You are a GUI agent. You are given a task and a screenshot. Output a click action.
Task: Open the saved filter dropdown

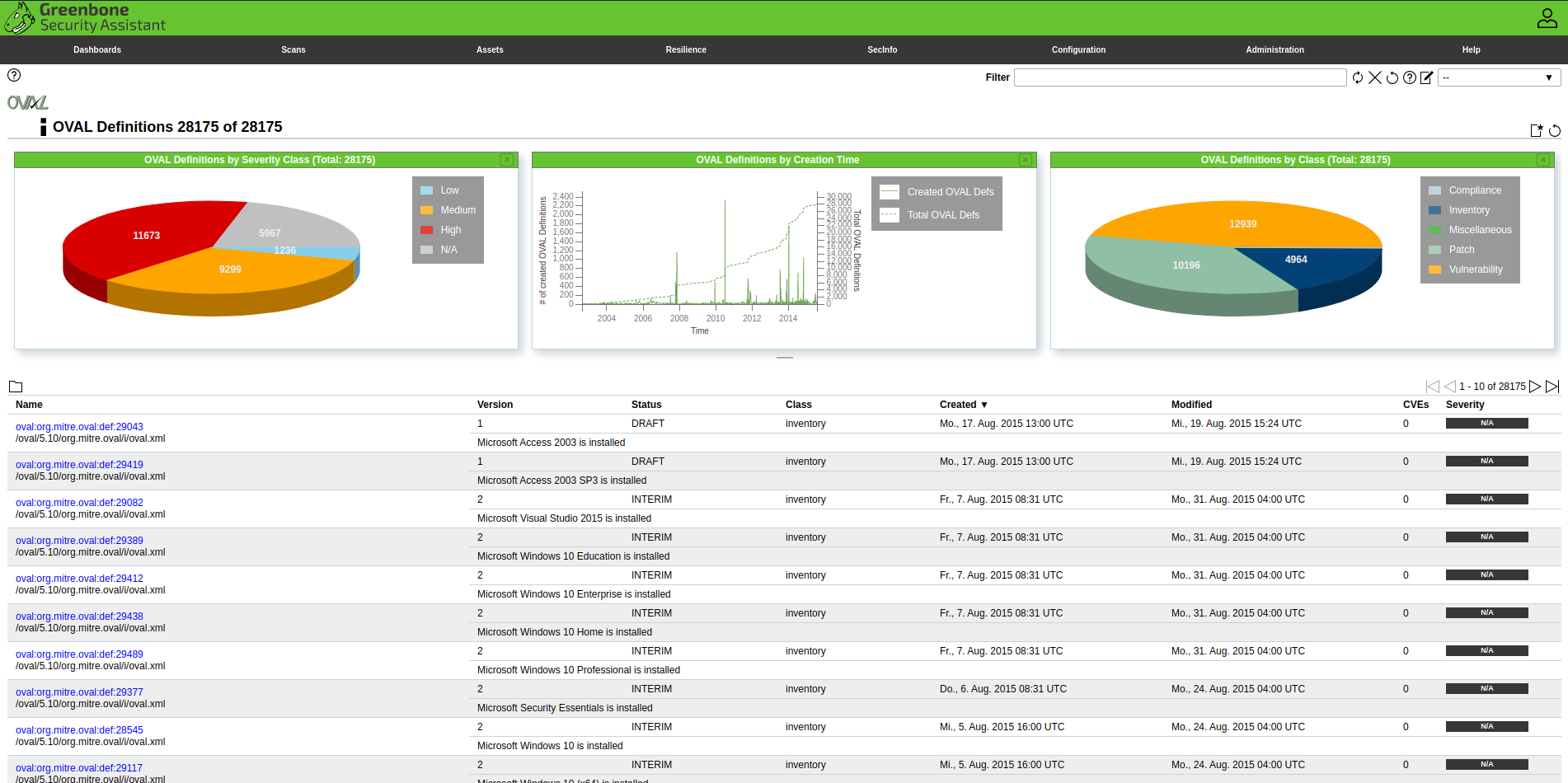1499,77
